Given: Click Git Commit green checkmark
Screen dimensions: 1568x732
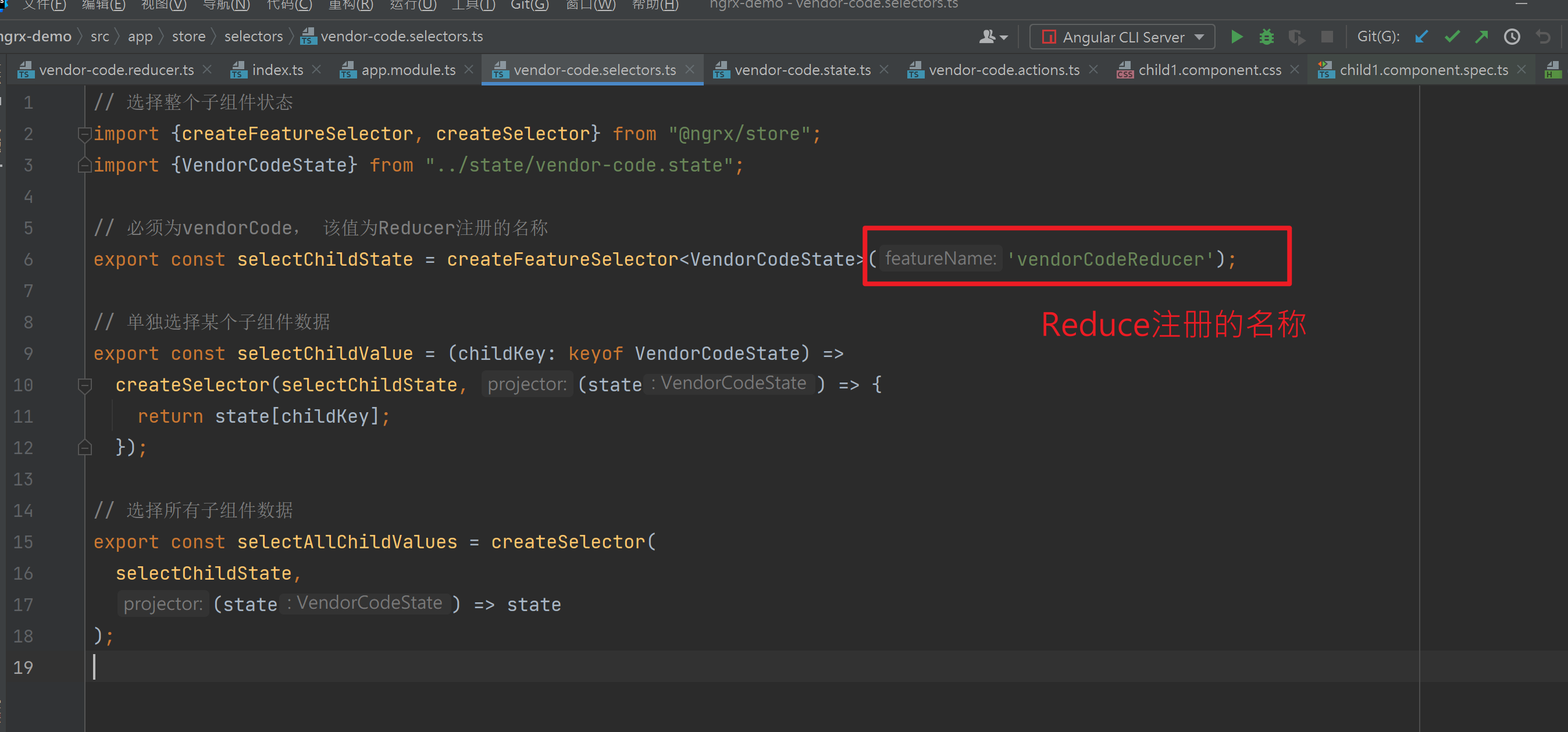Looking at the screenshot, I should click(1452, 37).
